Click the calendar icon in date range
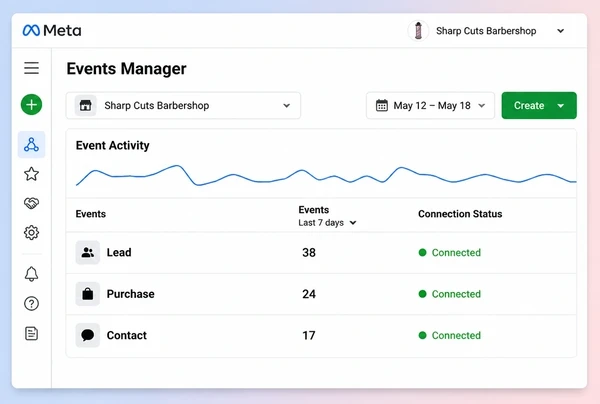Viewport: 600px width, 404px height. point(382,106)
